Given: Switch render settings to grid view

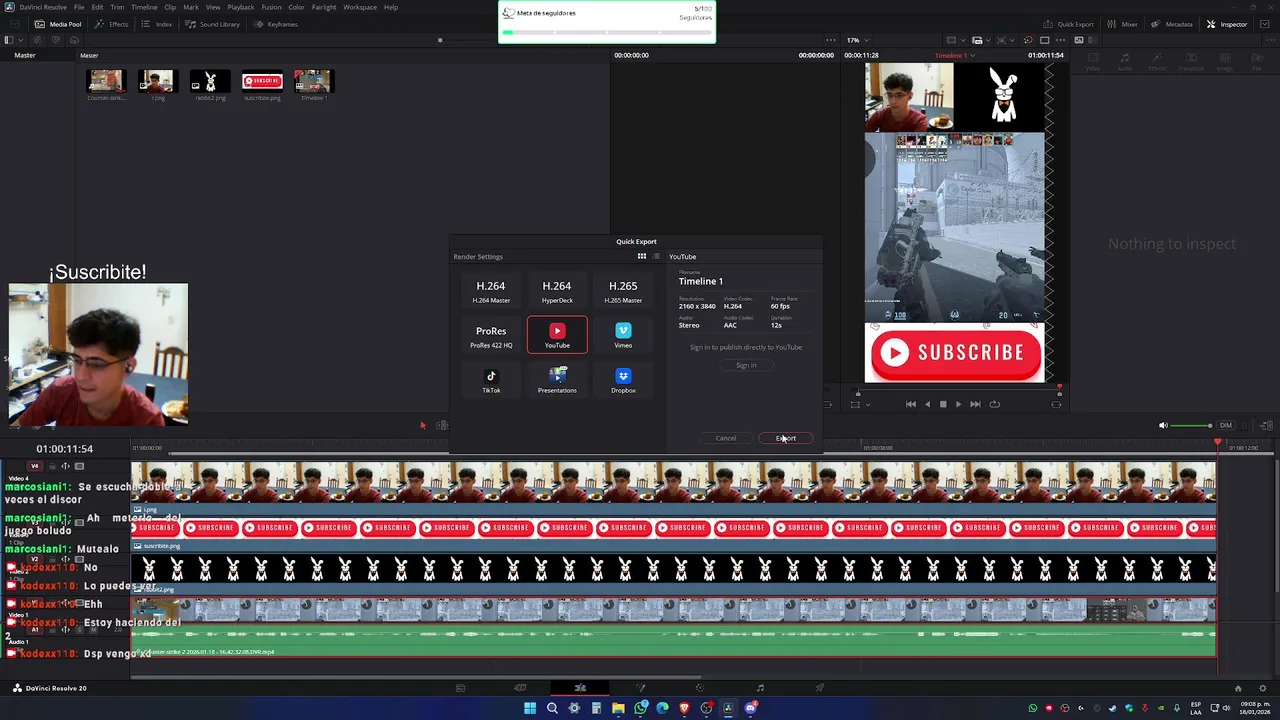Looking at the screenshot, I should 642,256.
